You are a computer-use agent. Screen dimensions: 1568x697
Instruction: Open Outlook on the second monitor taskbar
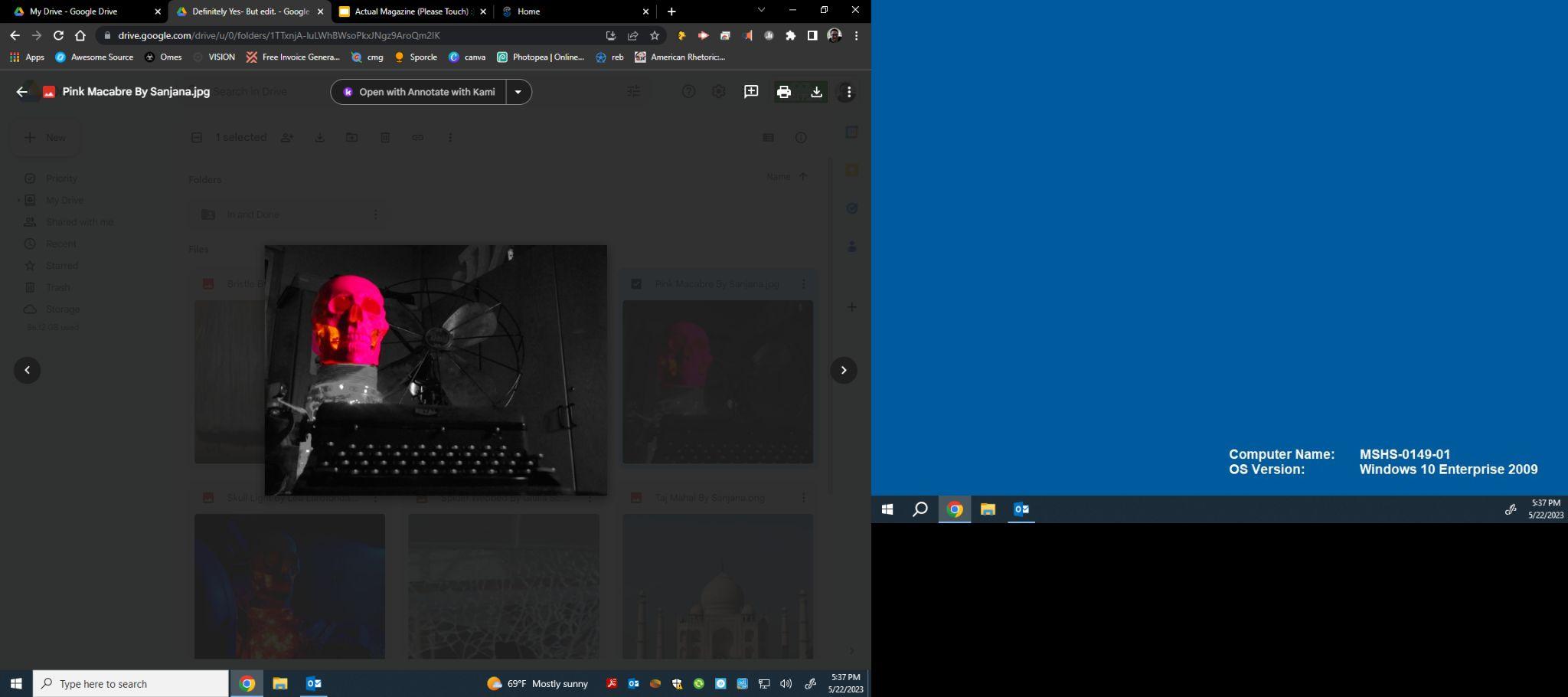click(1021, 509)
